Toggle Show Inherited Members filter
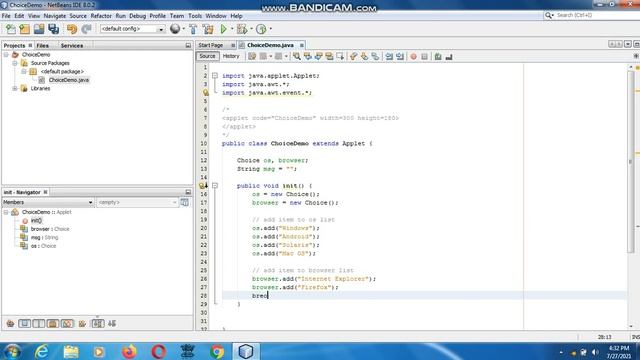 coord(10,324)
